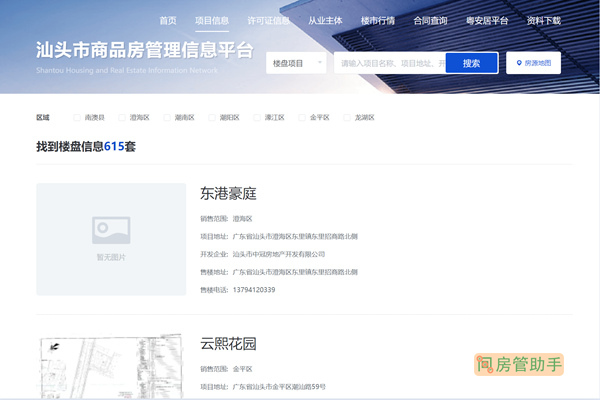Open the 问房管助手 assistant widget
The height and width of the screenshot is (400, 600).
tap(519, 364)
